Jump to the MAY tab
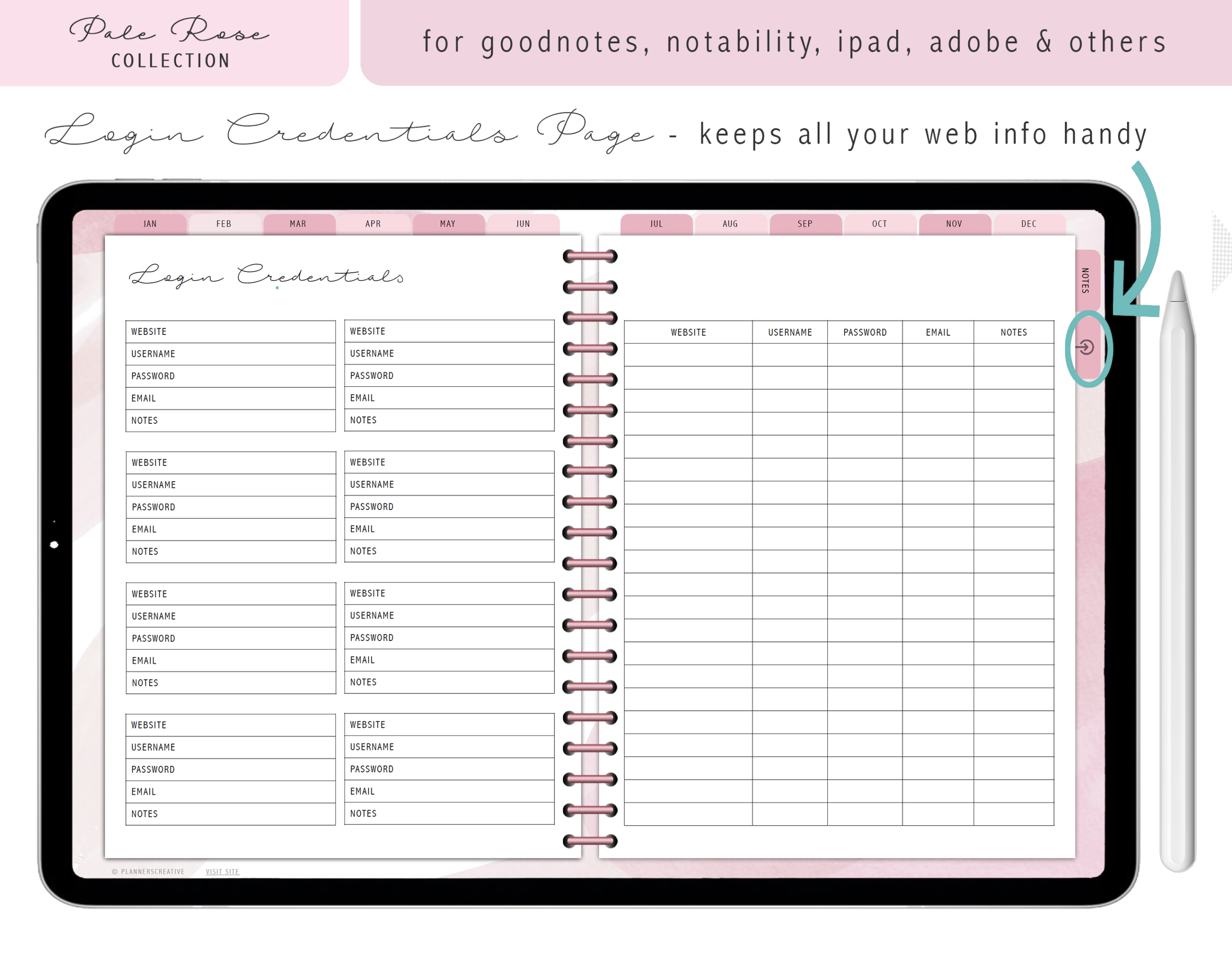Viewport: 1232px width, 958px height. tap(448, 224)
